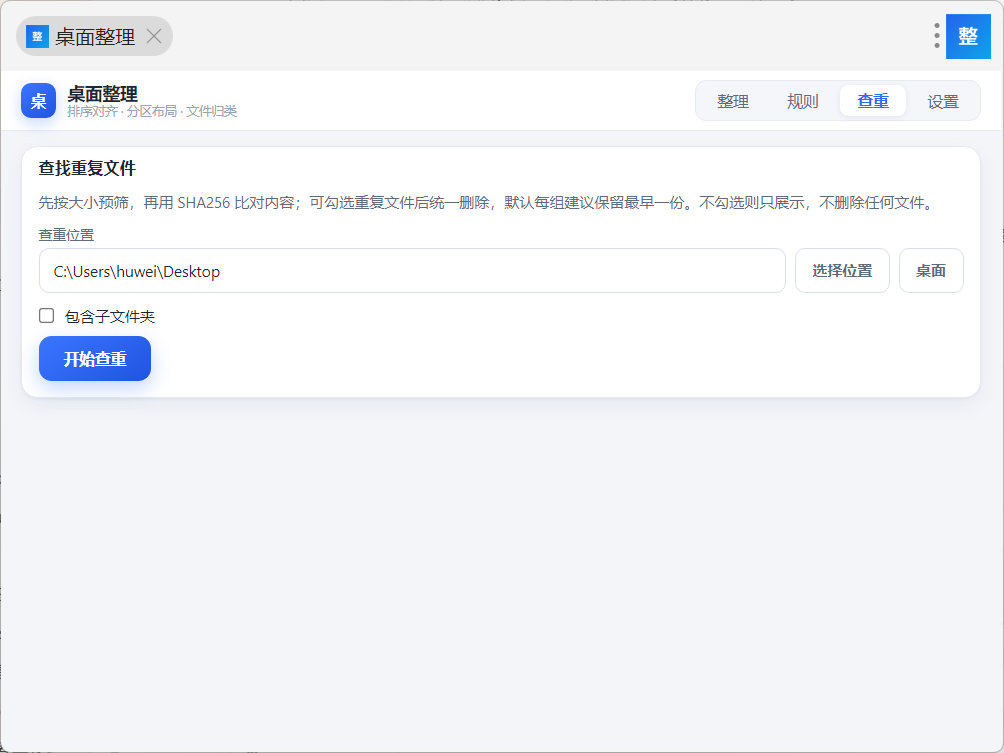This screenshot has width=1004, height=753.
Task: Click the SHA256 description paragraph
Action: click(487, 203)
